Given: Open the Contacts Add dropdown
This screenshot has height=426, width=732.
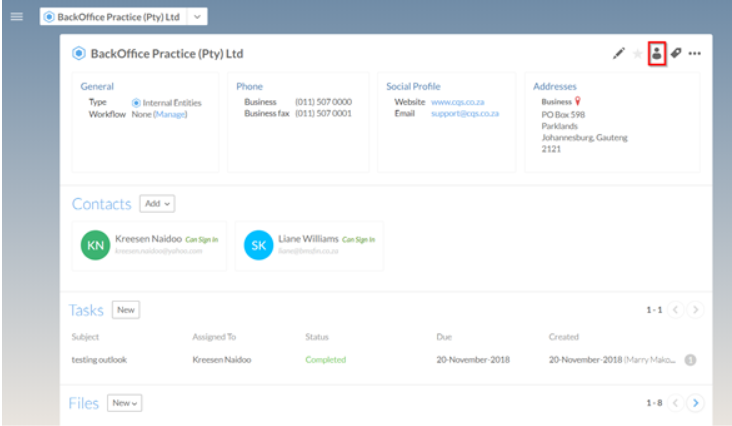Looking at the screenshot, I should click(158, 204).
